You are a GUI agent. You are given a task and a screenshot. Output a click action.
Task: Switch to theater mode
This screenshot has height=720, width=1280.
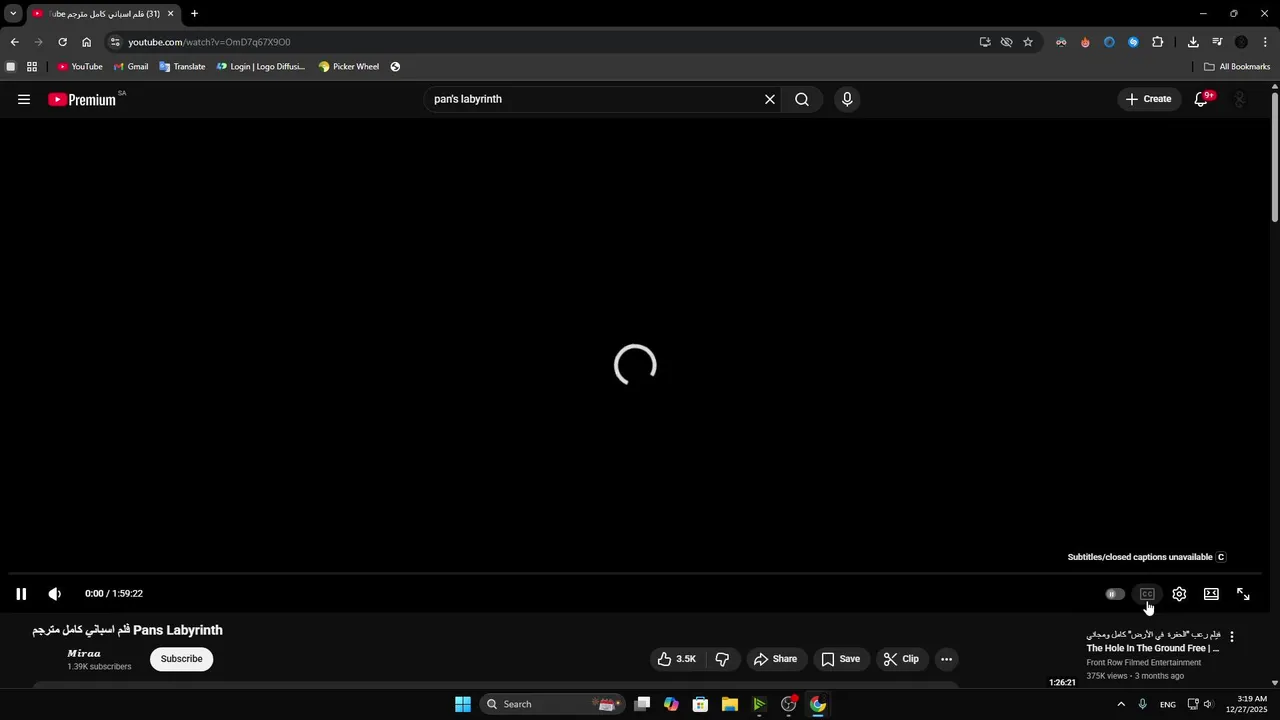pyautogui.click(x=1211, y=594)
